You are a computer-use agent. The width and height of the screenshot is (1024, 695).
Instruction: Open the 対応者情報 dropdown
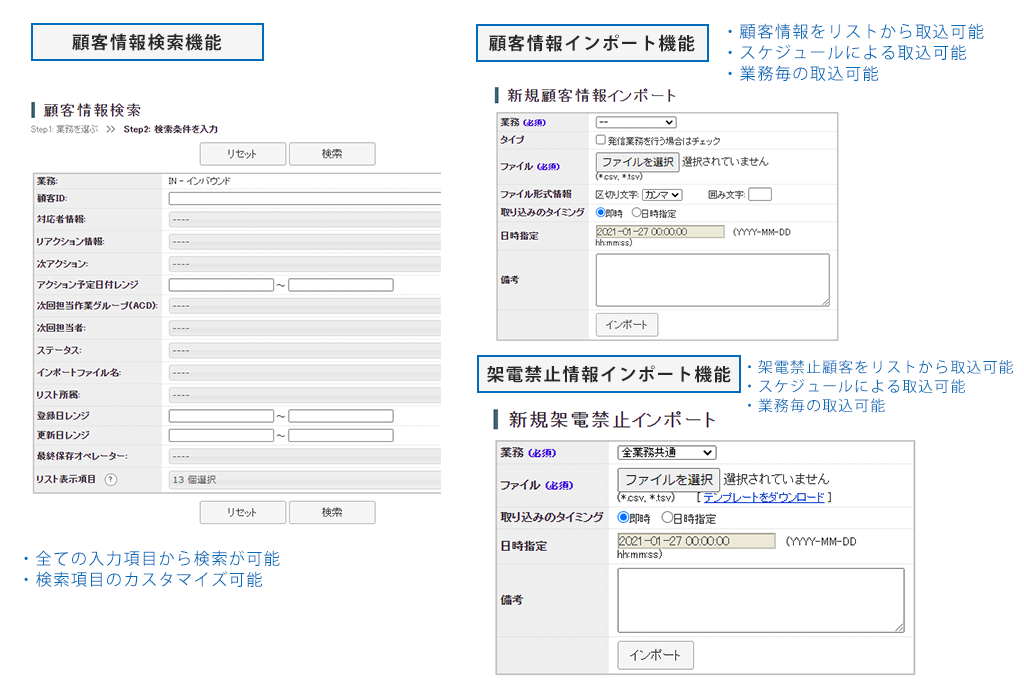point(304,219)
